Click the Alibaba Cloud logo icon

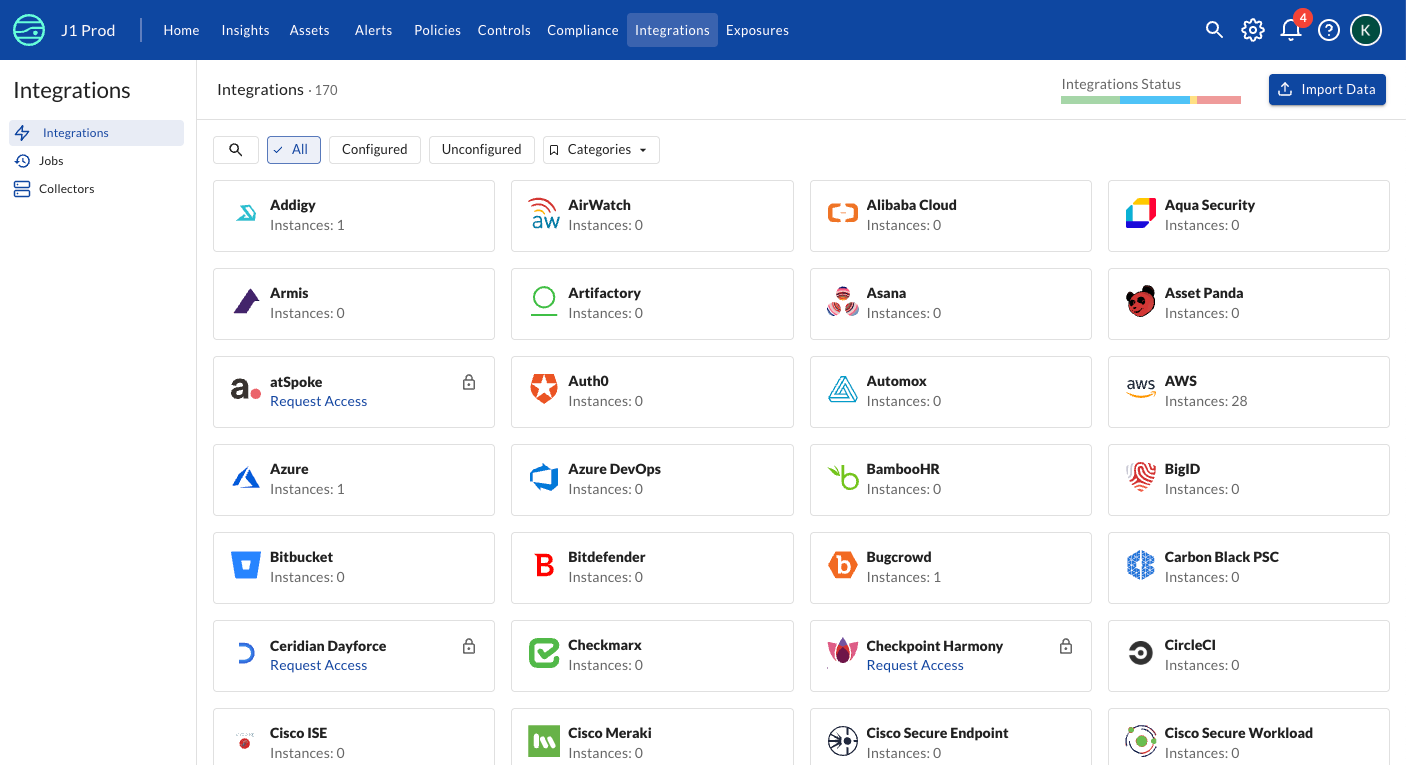point(843,213)
